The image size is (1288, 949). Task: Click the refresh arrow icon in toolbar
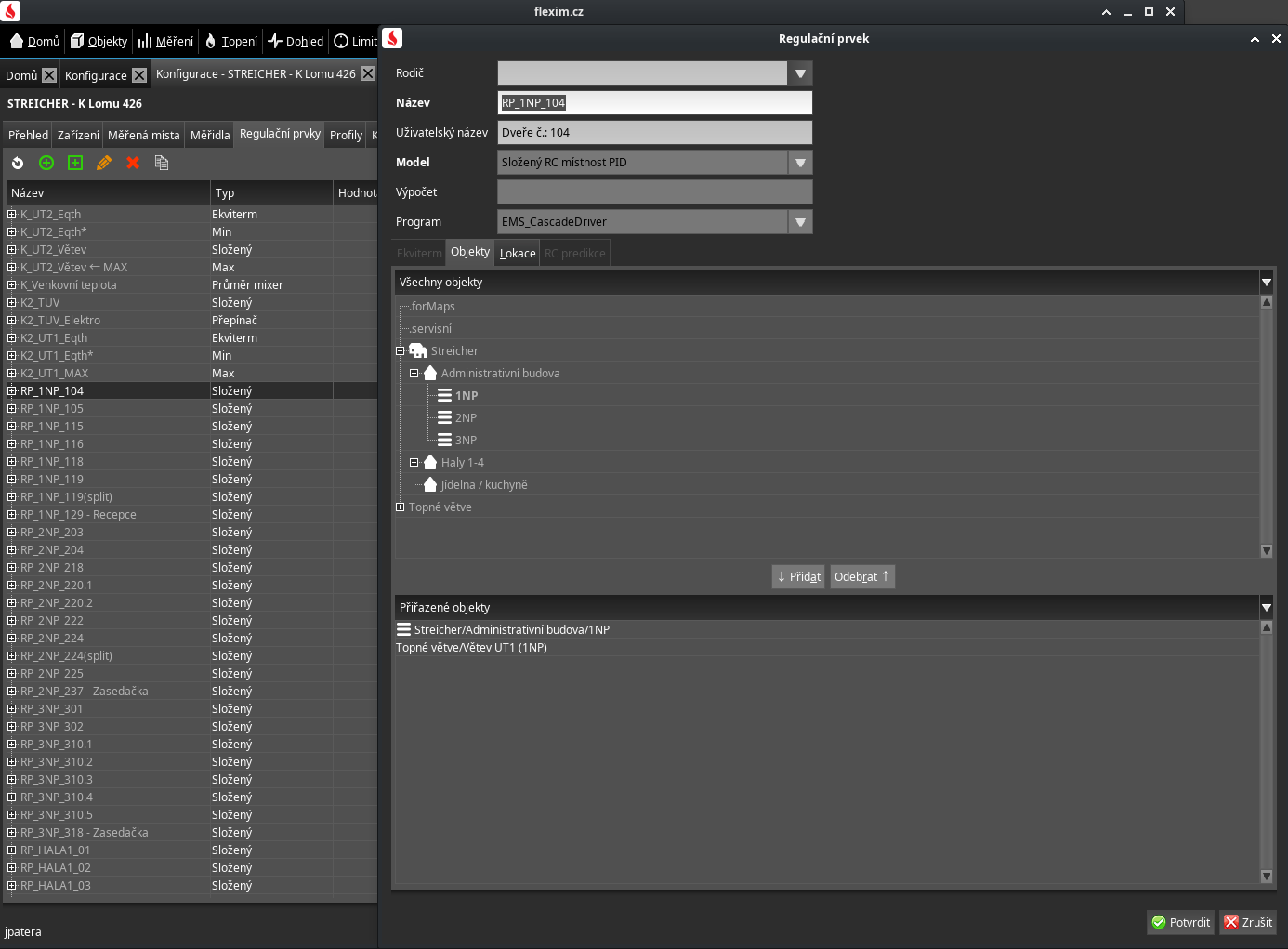click(18, 163)
